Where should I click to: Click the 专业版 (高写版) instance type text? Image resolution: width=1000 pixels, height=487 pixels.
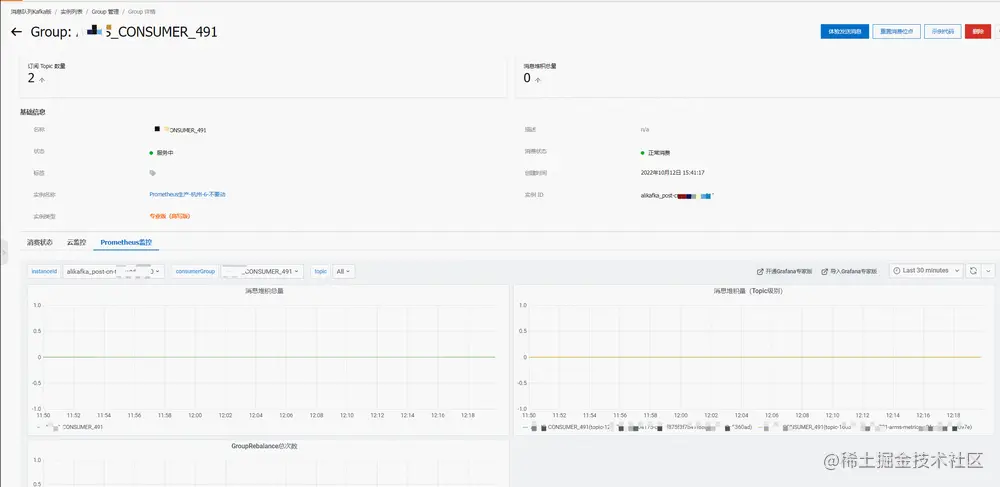(x=170, y=216)
